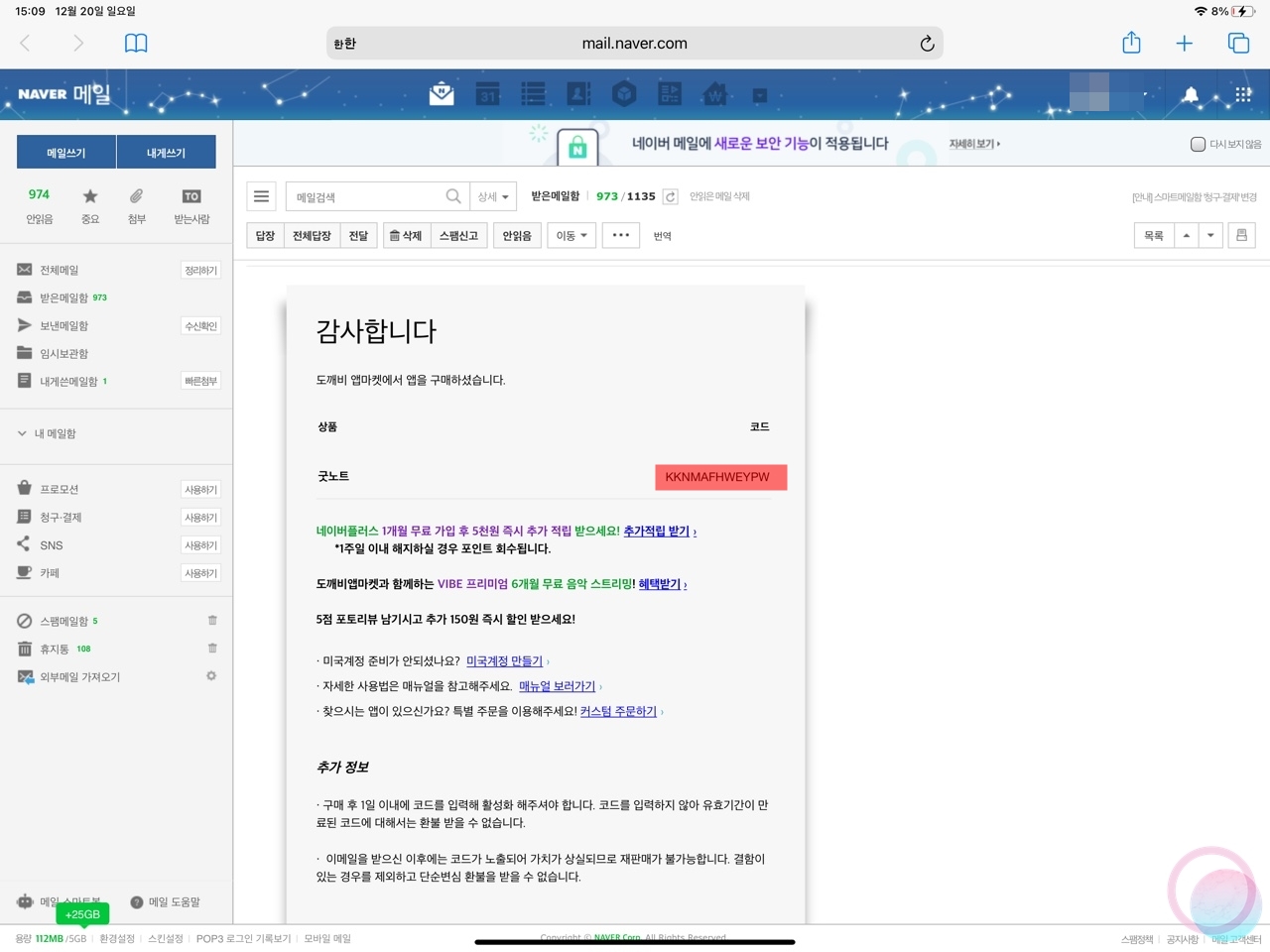The width and height of the screenshot is (1270, 952).
Task: Click 전체답장 reply-all button
Action: click(x=312, y=236)
